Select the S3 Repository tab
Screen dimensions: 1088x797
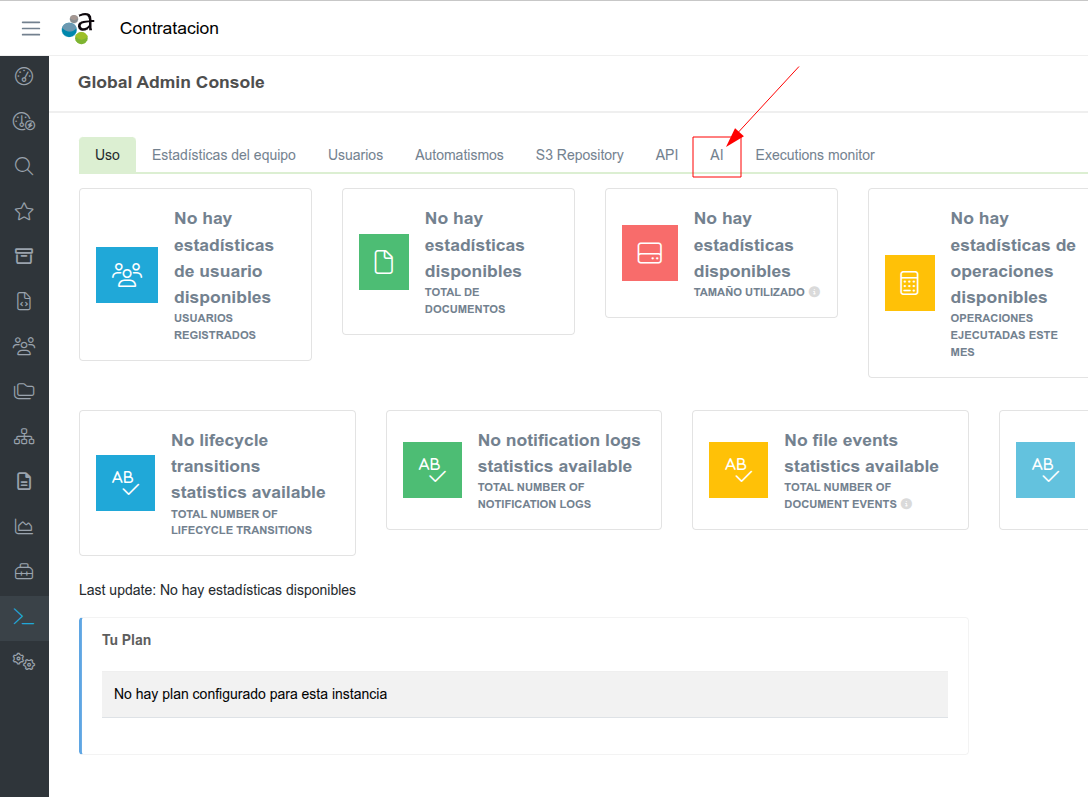[579, 155]
